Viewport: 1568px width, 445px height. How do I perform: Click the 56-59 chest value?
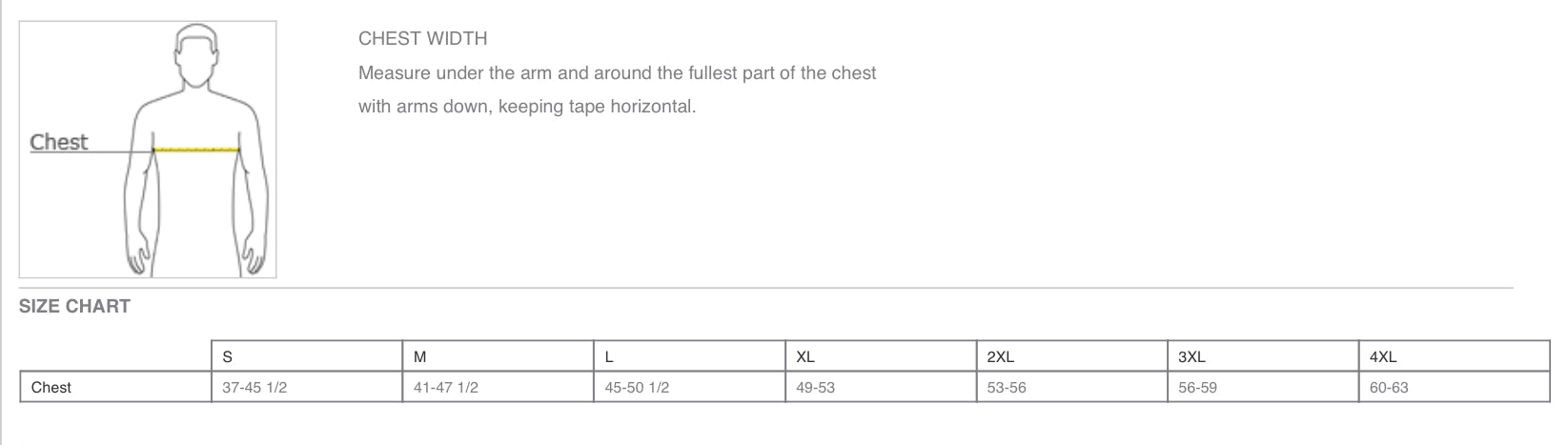point(1197,388)
